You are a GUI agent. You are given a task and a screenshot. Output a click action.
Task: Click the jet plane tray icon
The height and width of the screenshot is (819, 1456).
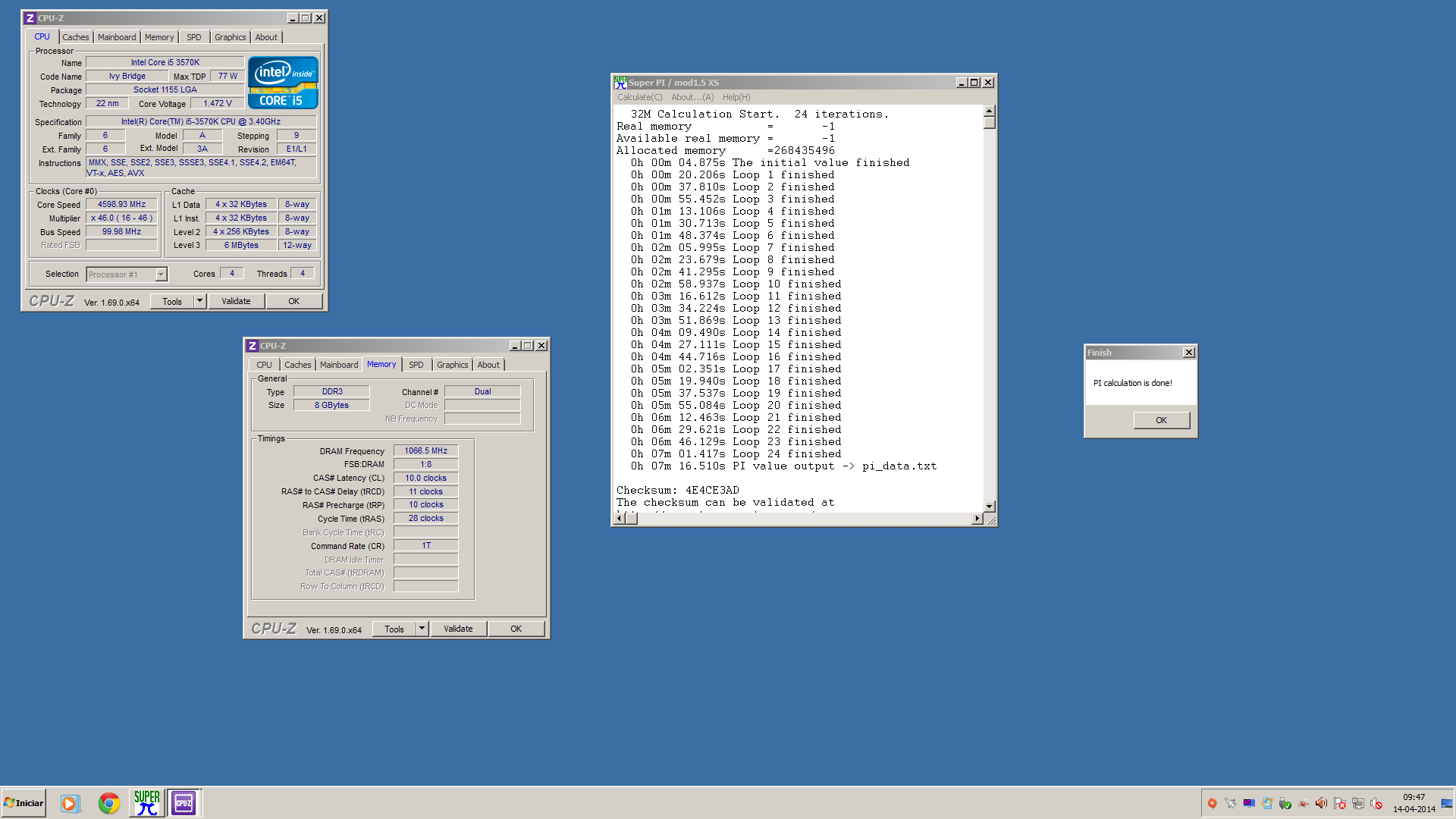[1230, 804]
